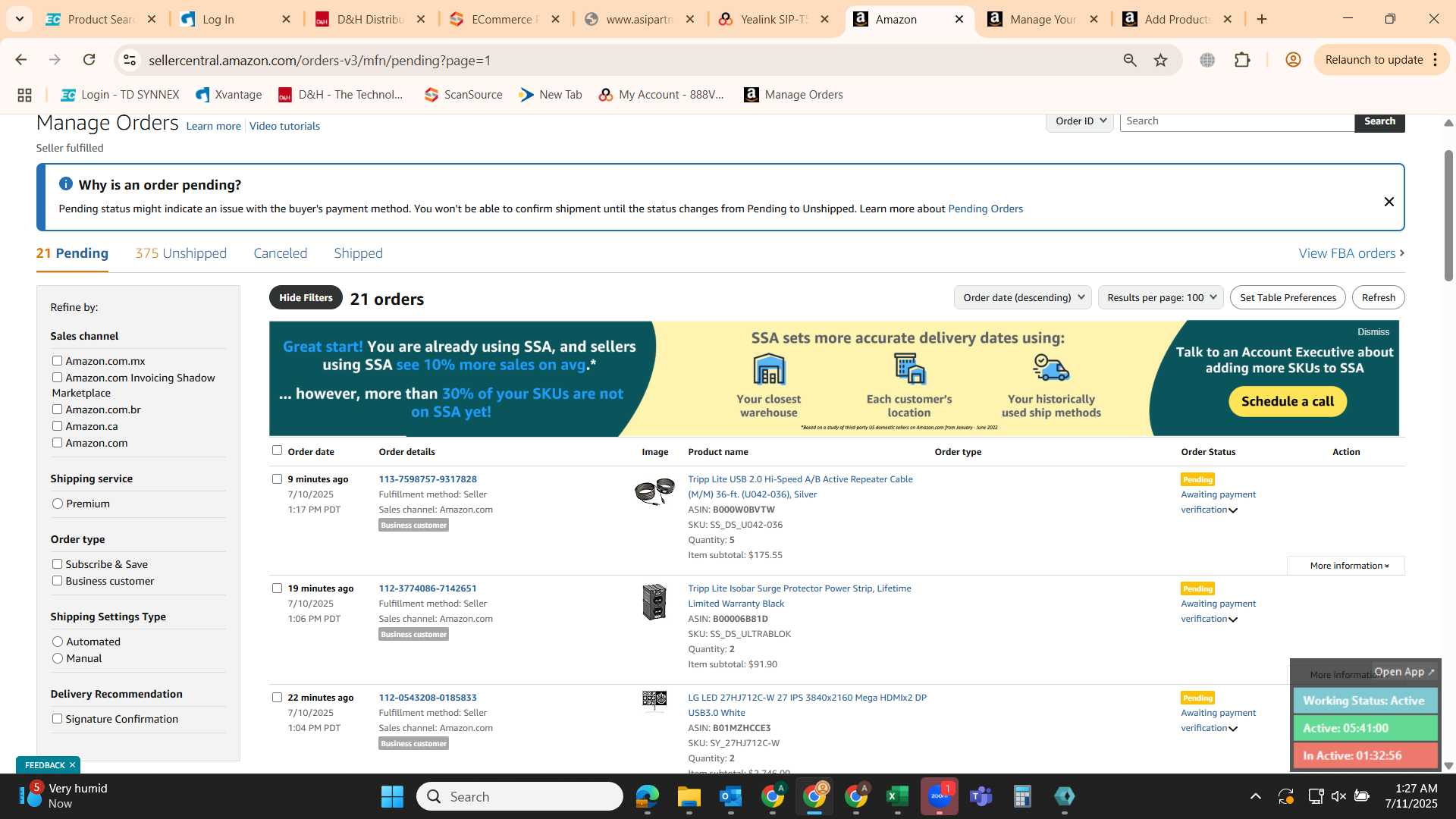Check the Business customer order type filter
Screen dimensions: 1456x819
(x=57, y=581)
